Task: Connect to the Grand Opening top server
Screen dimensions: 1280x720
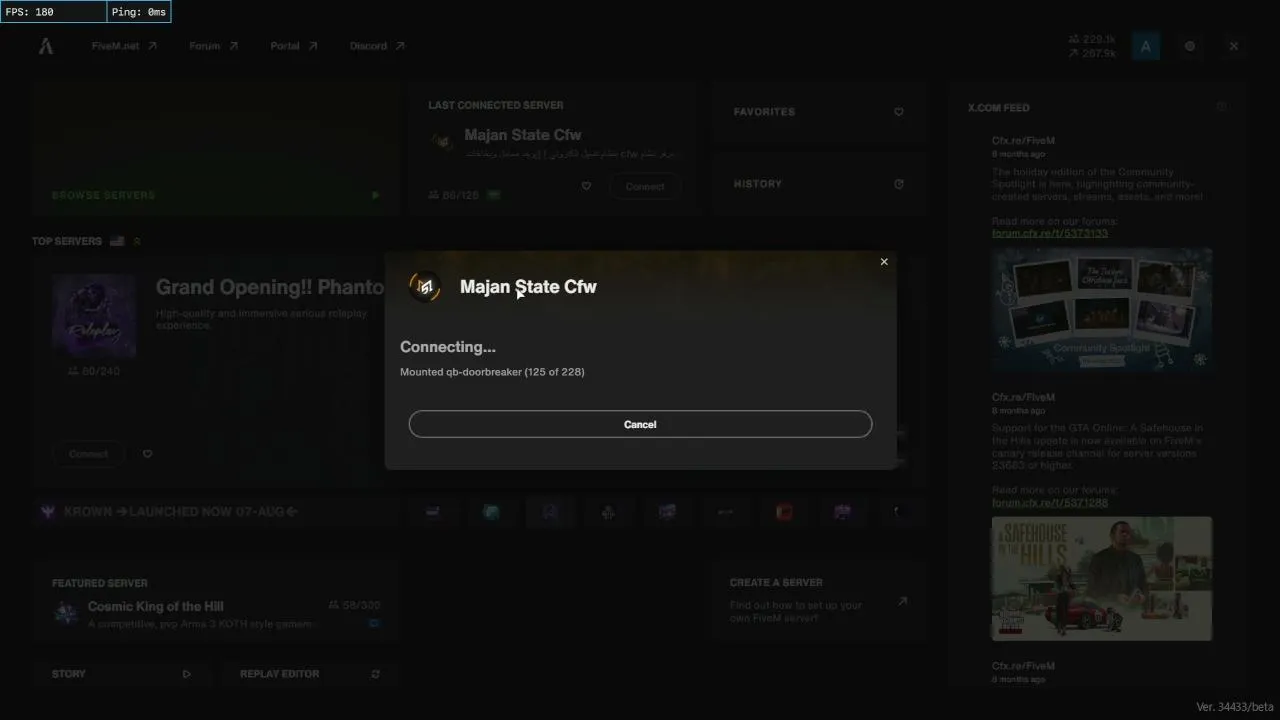Action: 88,454
